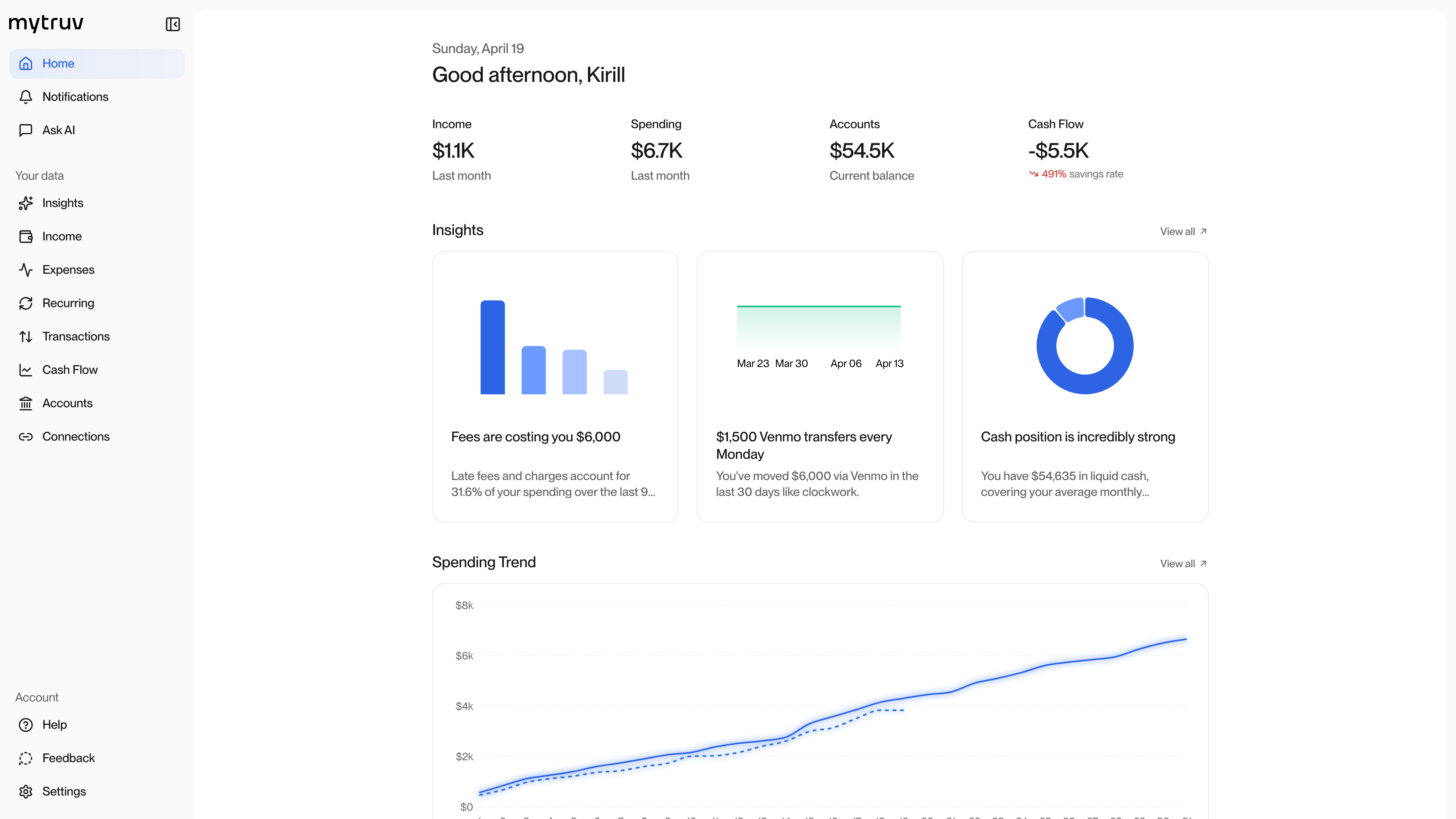Click the $6k axis label on Spending Trend
Image resolution: width=1456 pixels, height=819 pixels.
pyautogui.click(x=464, y=656)
